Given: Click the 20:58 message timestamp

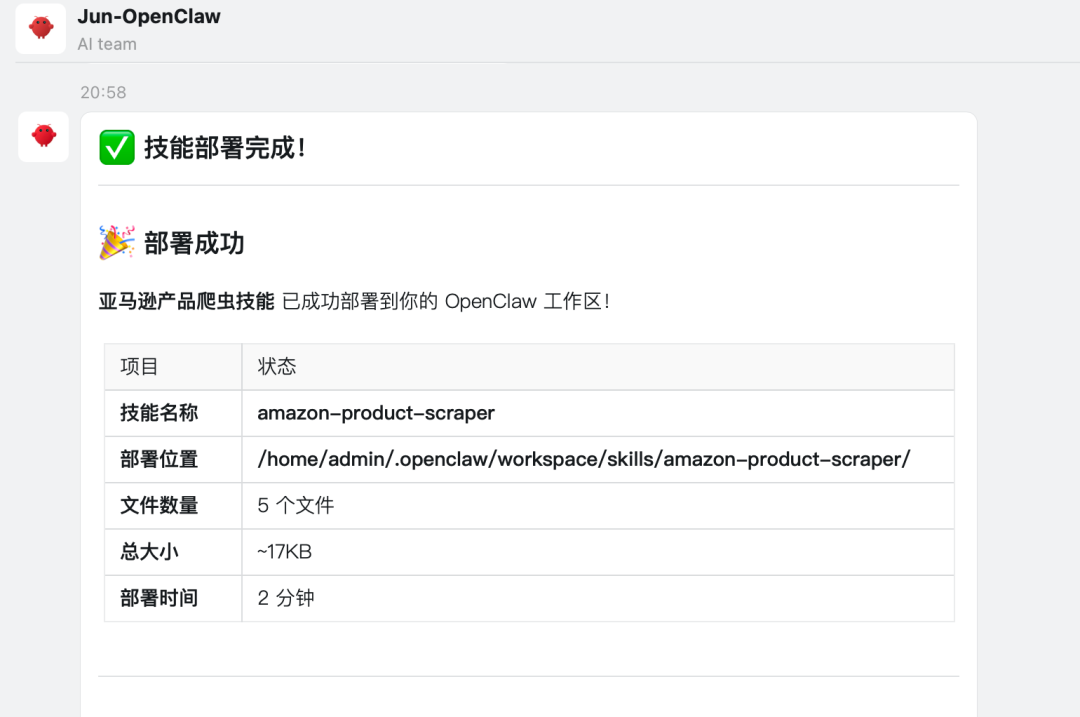Looking at the screenshot, I should 103,92.
